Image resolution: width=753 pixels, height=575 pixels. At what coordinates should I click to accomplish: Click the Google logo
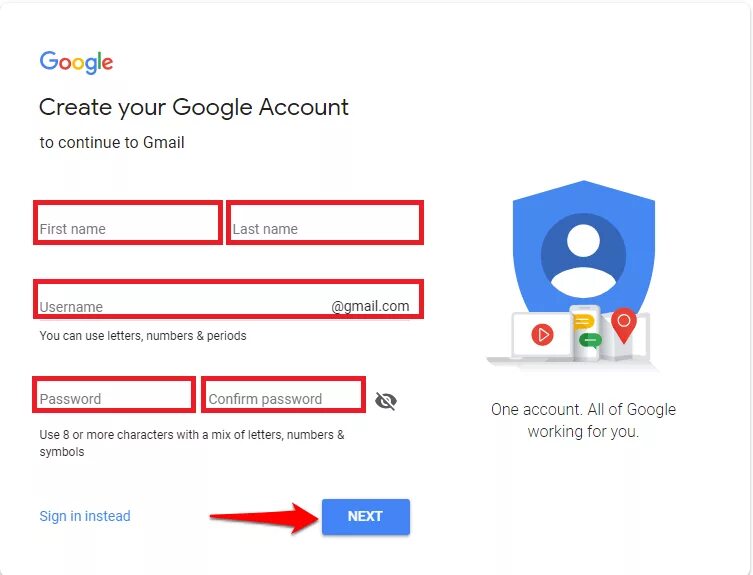click(x=76, y=62)
